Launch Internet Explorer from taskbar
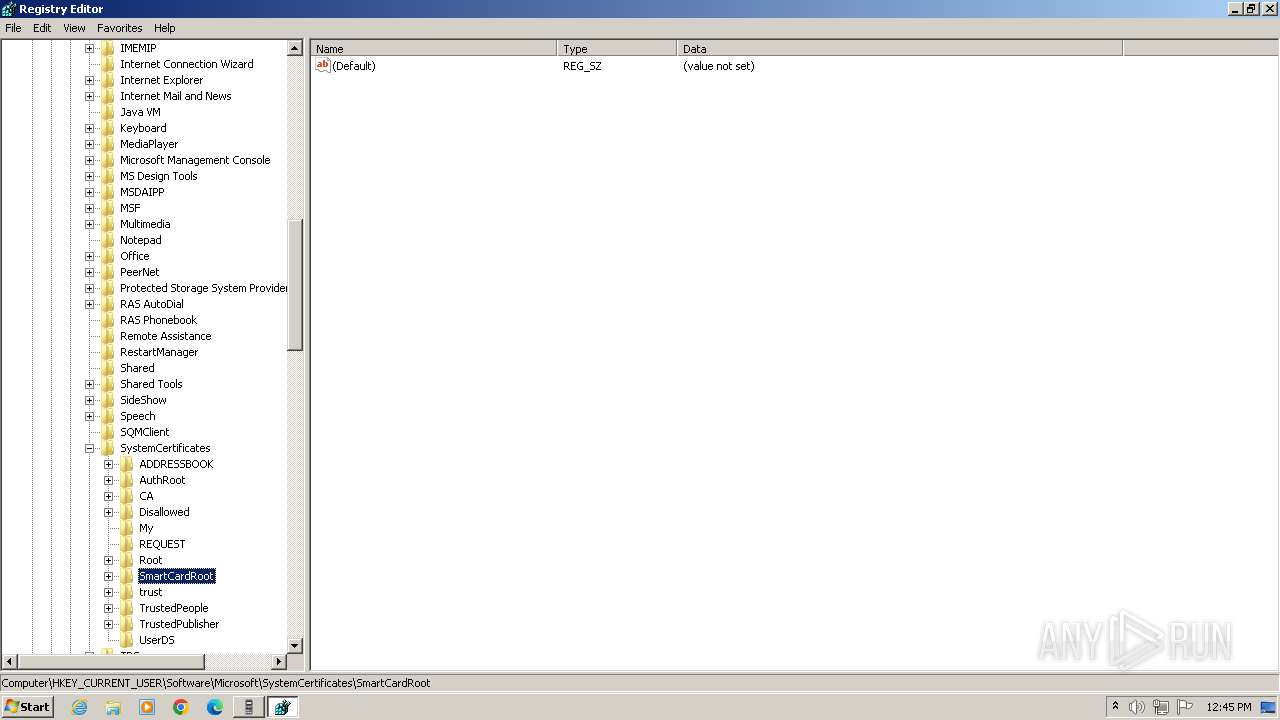Image resolution: width=1280 pixels, height=720 pixels. point(80,707)
